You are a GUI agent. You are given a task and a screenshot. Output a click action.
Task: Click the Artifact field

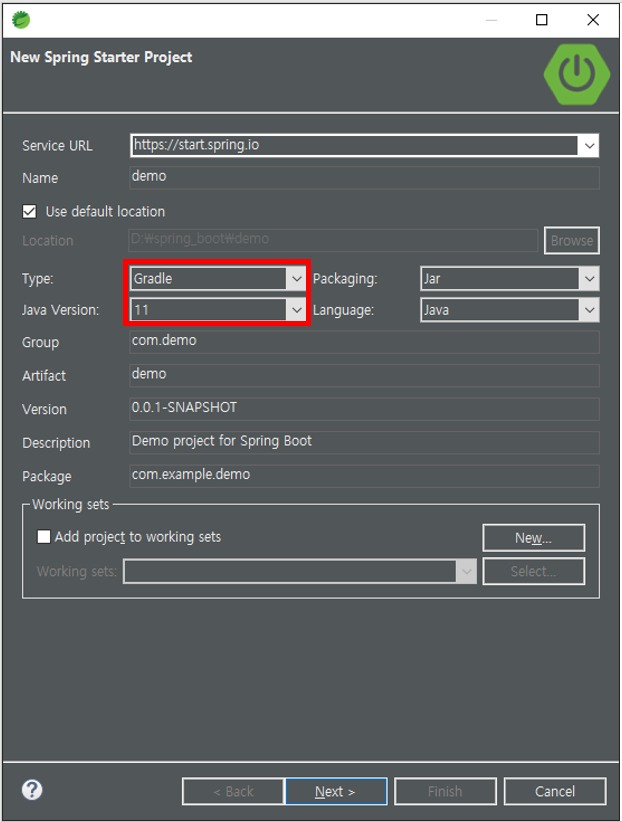364,375
